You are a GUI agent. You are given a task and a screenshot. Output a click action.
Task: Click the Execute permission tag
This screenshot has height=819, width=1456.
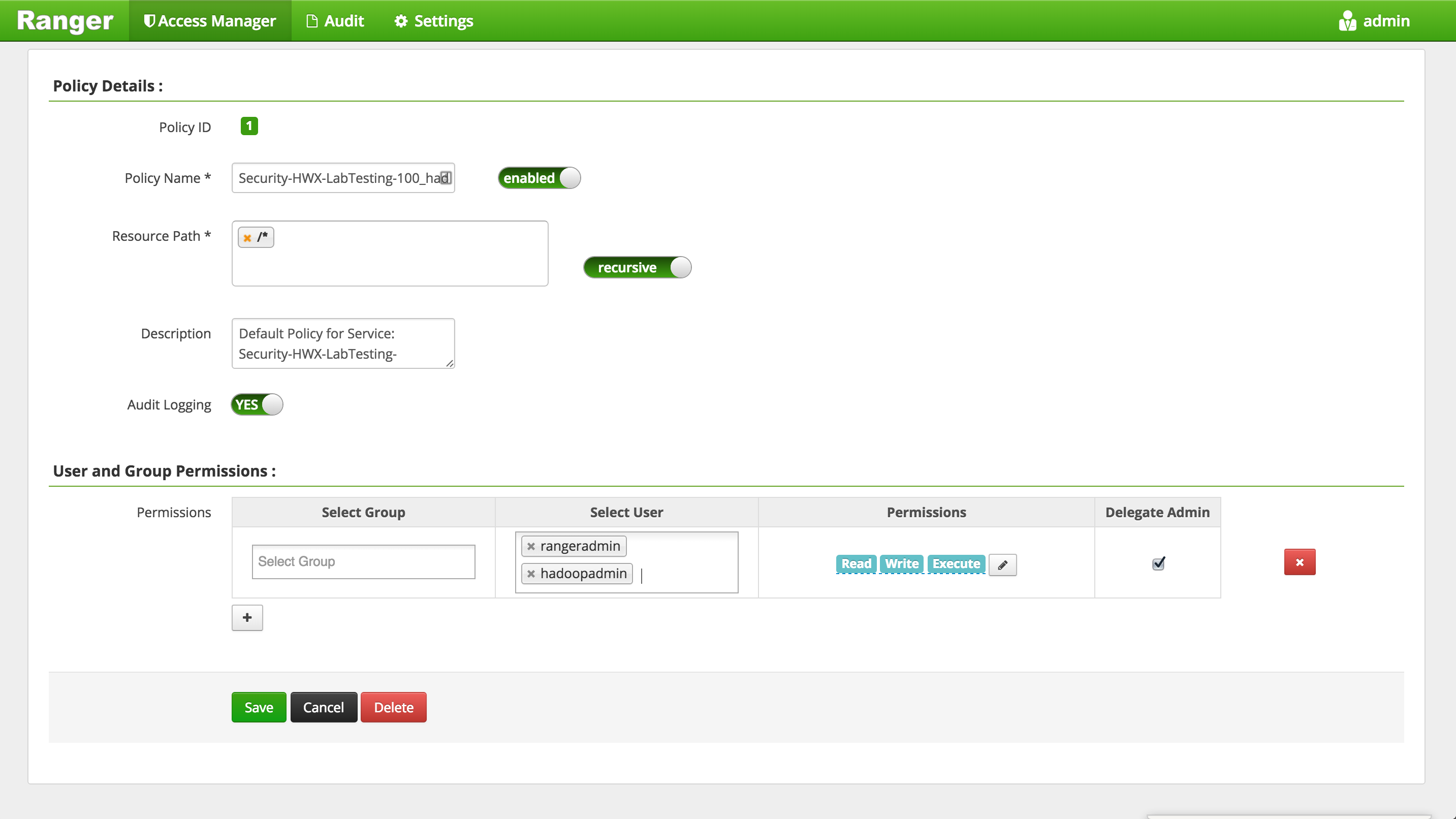point(956,563)
